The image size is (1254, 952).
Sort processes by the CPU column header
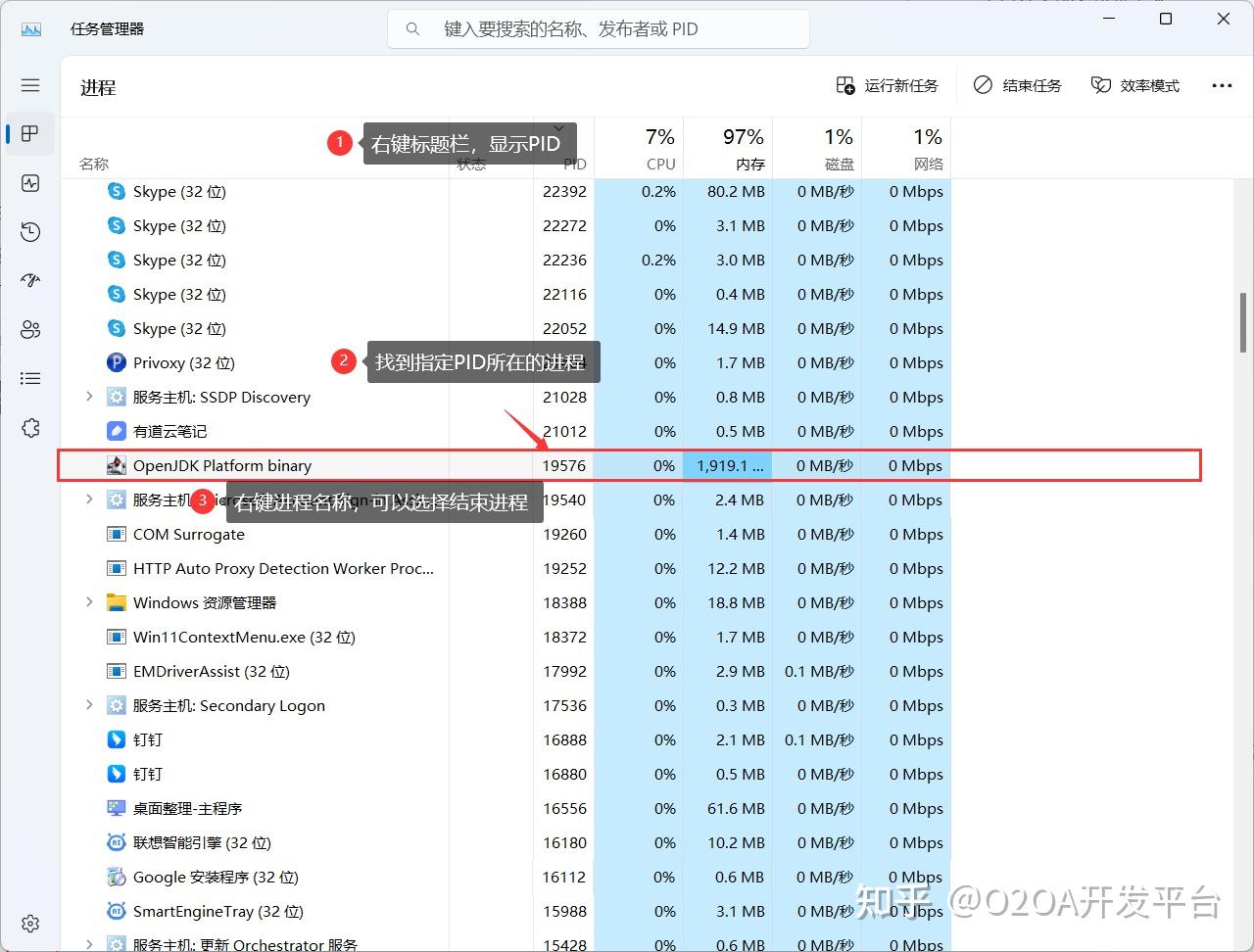click(639, 149)
